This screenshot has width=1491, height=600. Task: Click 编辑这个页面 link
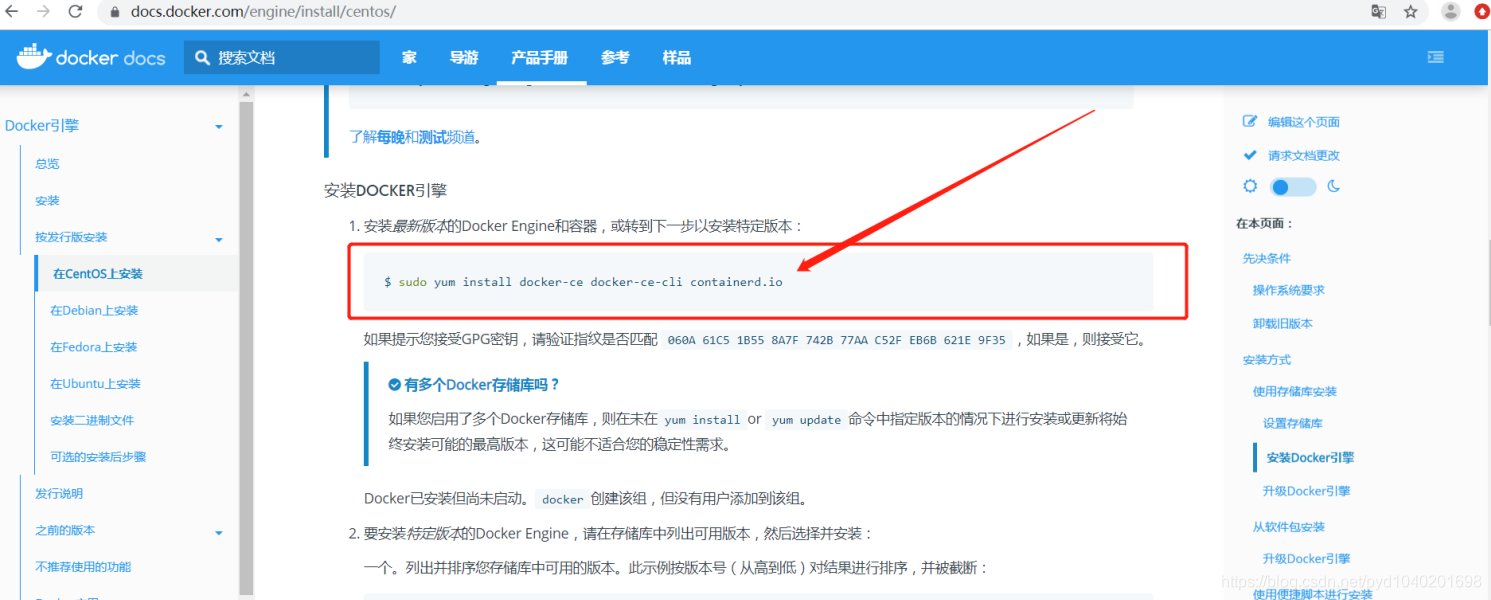(1304, 122)
